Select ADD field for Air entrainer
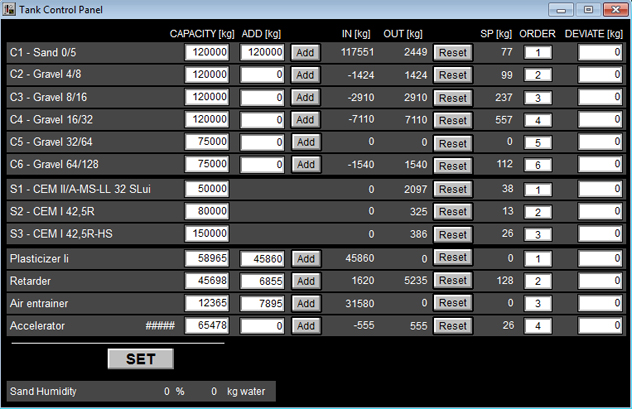 click(x=262, y=303)
